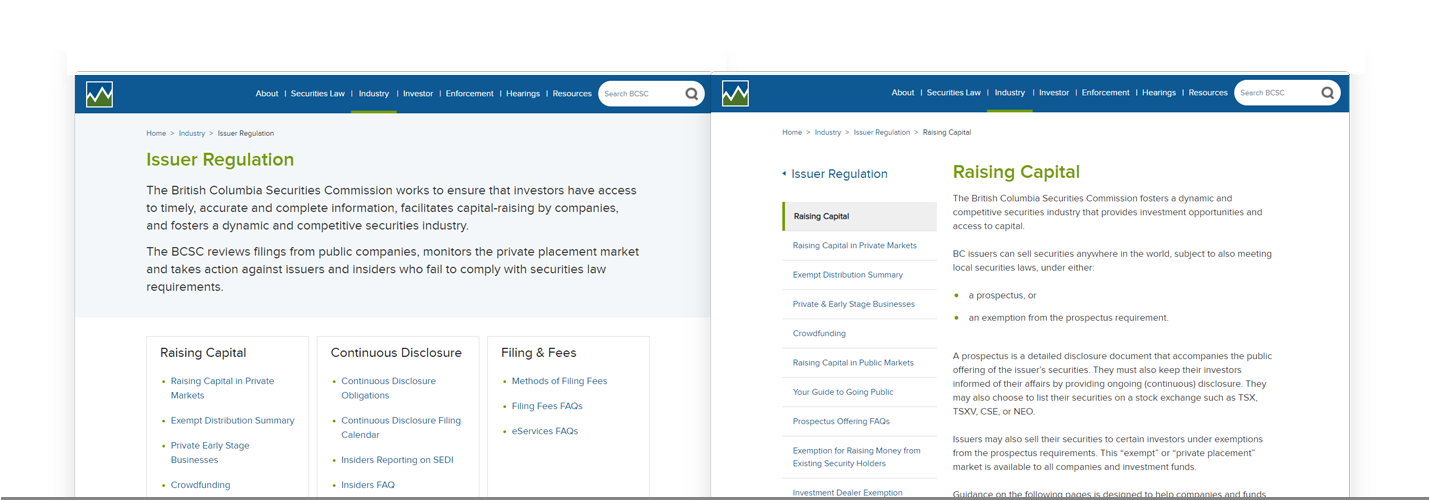Screen dimensions: 1430x500
Task: Click Home breadcrumb in right page
Action: pyautogui.click(x=792, y=132)
